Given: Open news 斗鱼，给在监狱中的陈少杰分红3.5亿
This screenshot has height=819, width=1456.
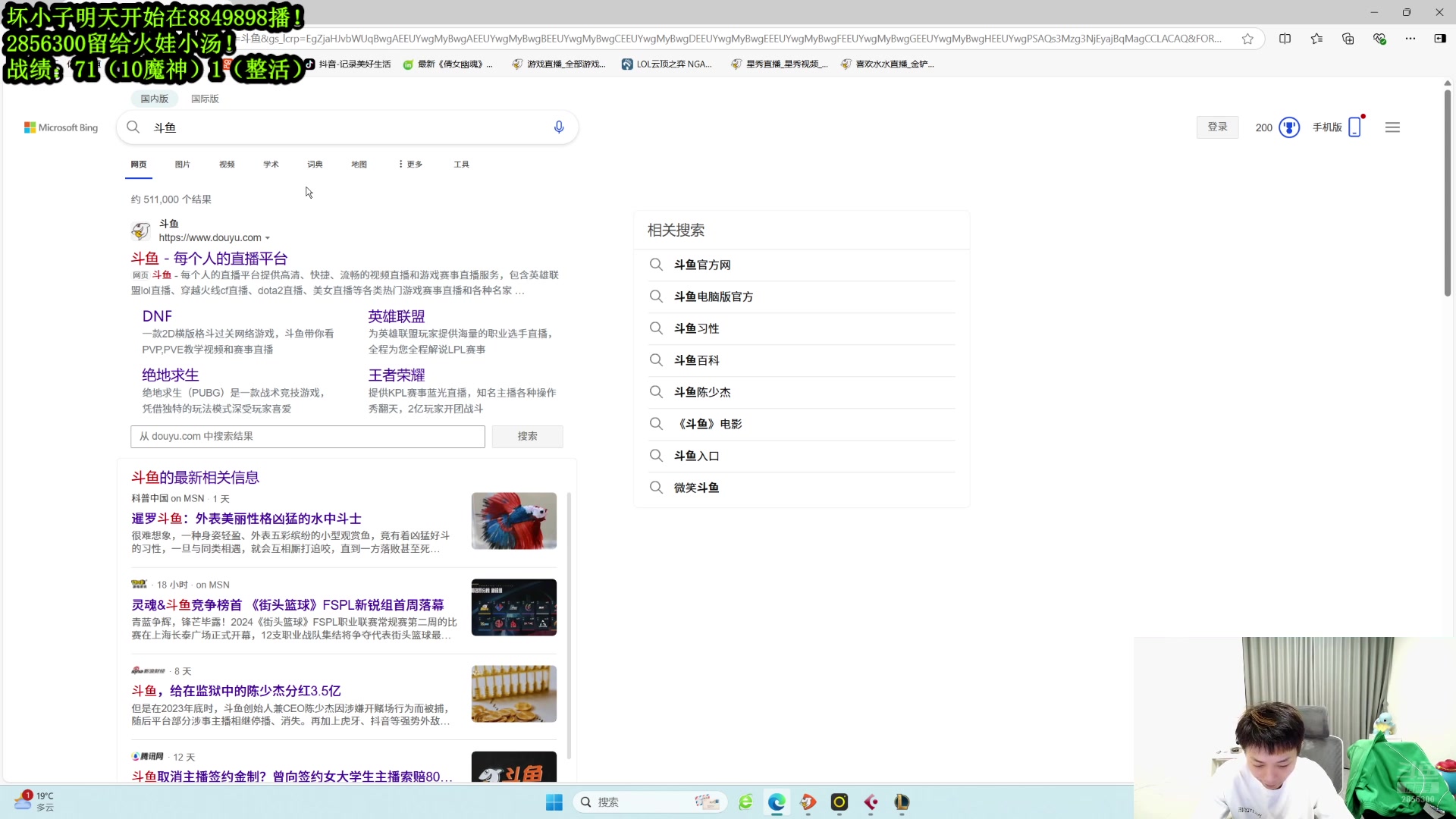Looking at the screenshot, I should pyautogui.click(x=236, y=691).
